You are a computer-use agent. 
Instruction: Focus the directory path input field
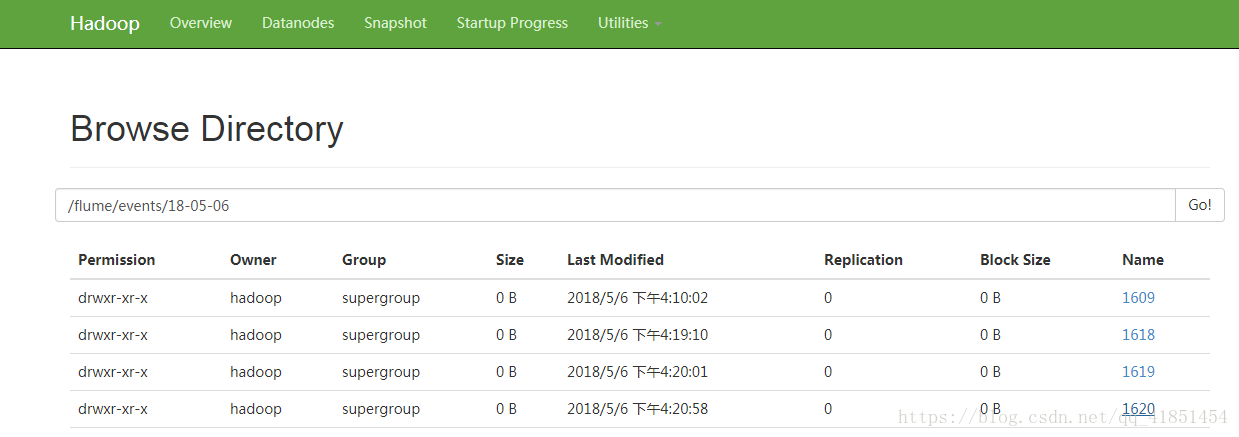click(x=615, y=205)
